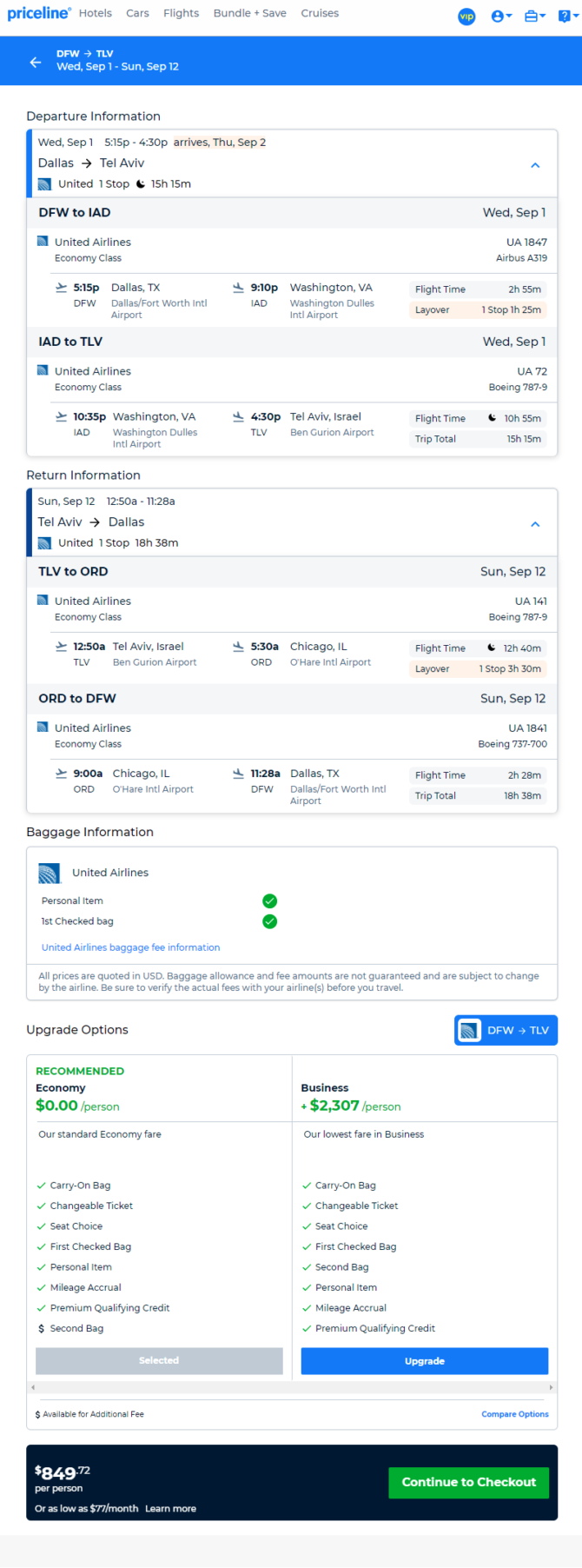Collapse the return flight details chevron
Viewport: 582px width, 1568px height.
coord(535,524)
